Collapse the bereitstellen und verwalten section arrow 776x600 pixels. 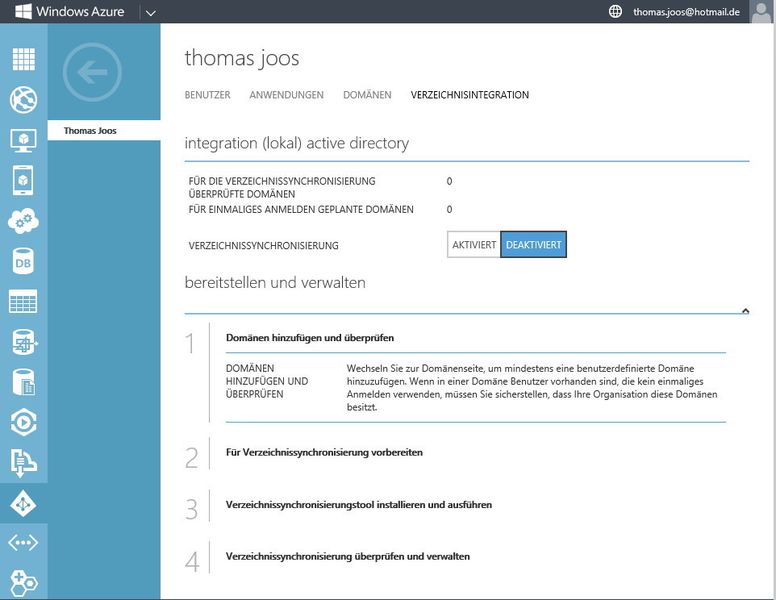tap(745, 311)
